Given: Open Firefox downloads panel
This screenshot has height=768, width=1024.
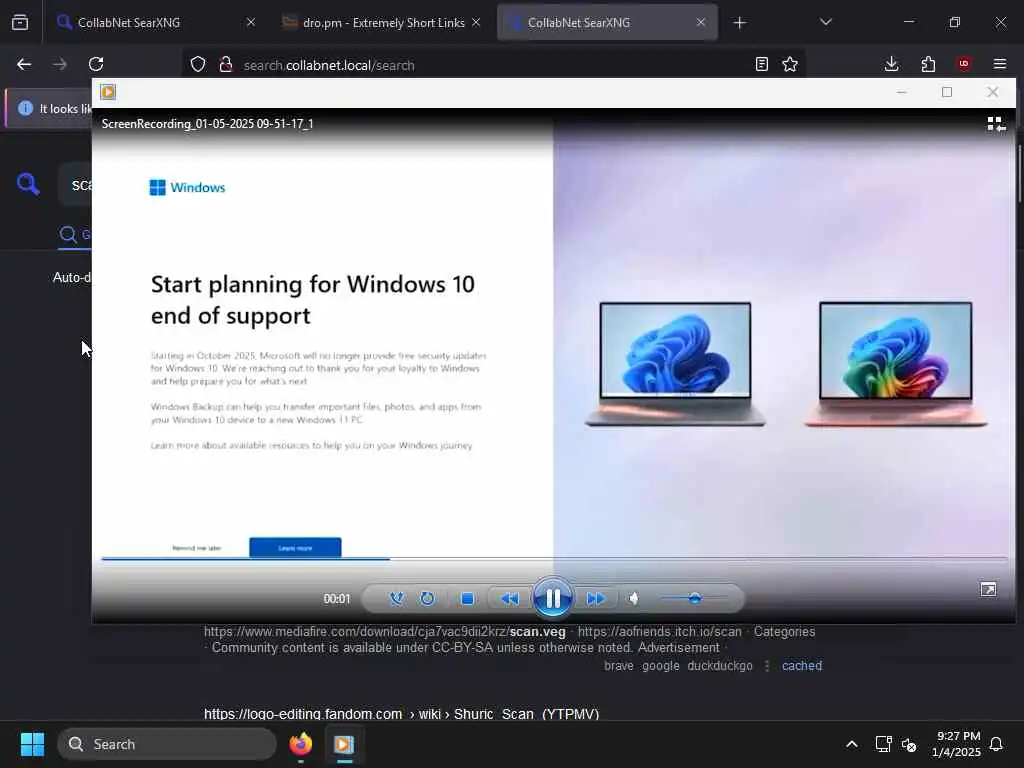Looking at the screenshot, I should [891, 64].
